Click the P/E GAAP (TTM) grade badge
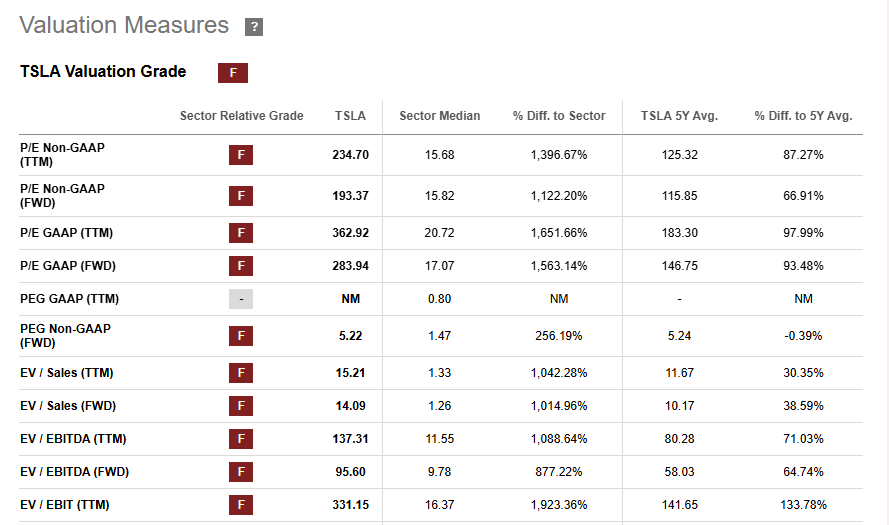 (x=240, y=233)
